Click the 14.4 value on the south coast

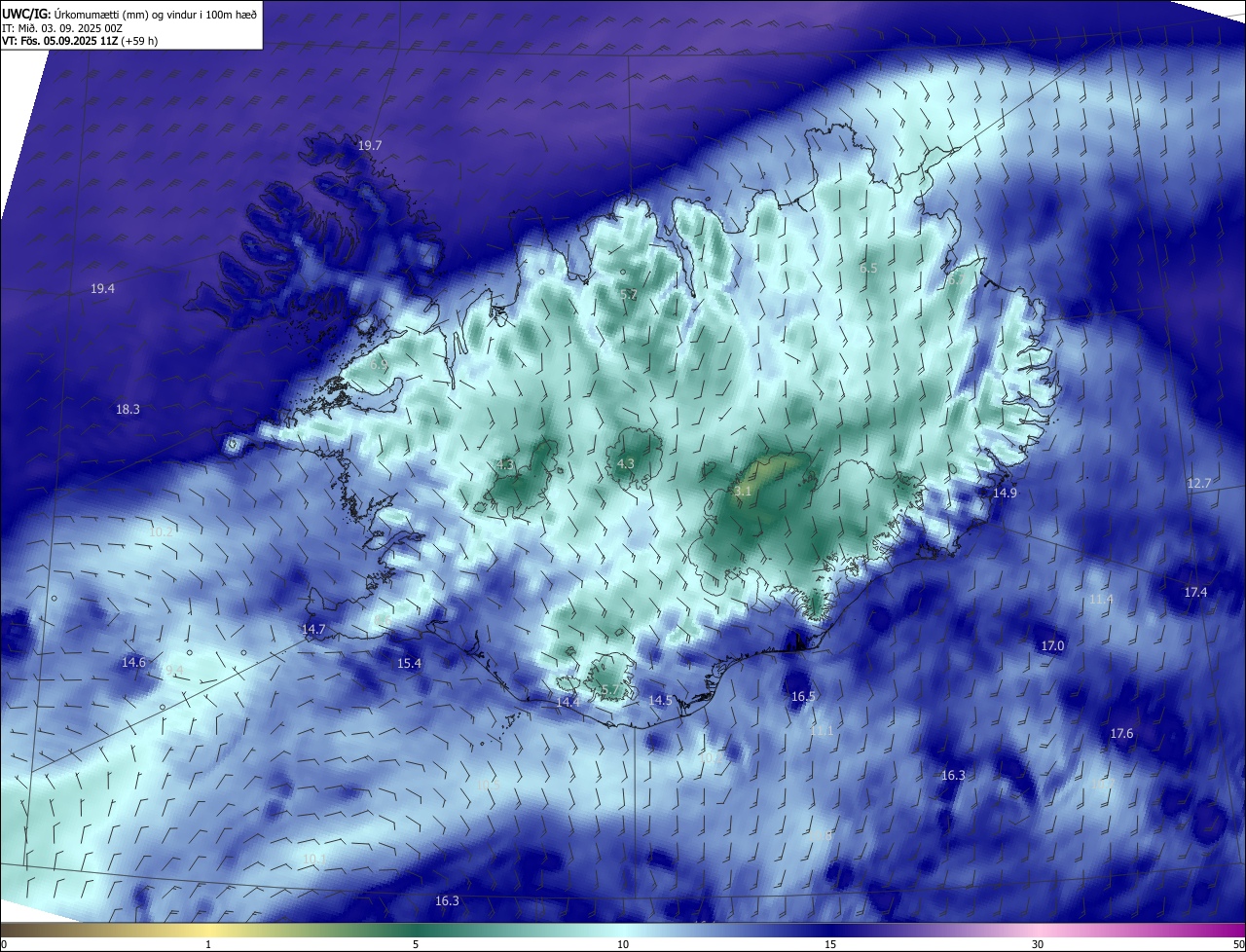point(568,701)
